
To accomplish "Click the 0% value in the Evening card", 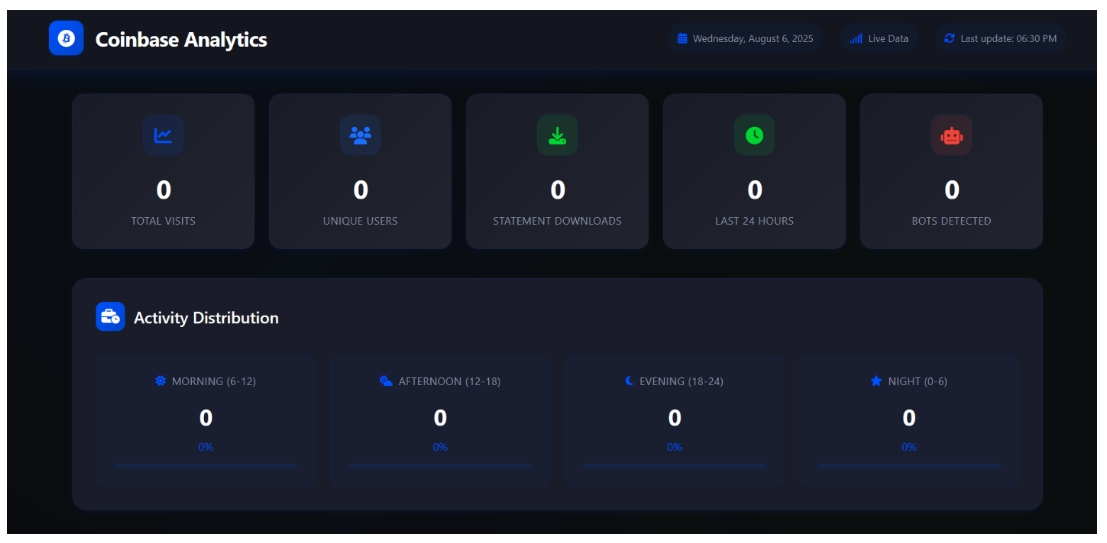I will (x=674, y=447).
